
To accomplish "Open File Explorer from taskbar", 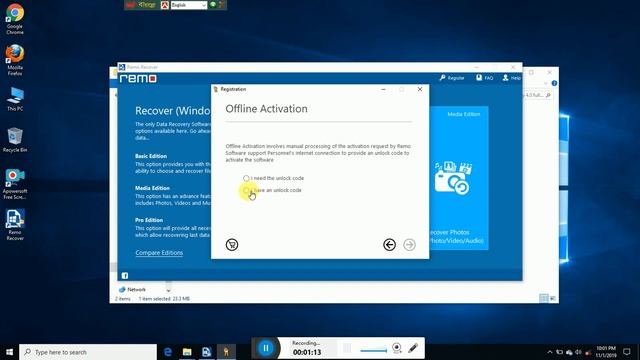I will 187,352.
